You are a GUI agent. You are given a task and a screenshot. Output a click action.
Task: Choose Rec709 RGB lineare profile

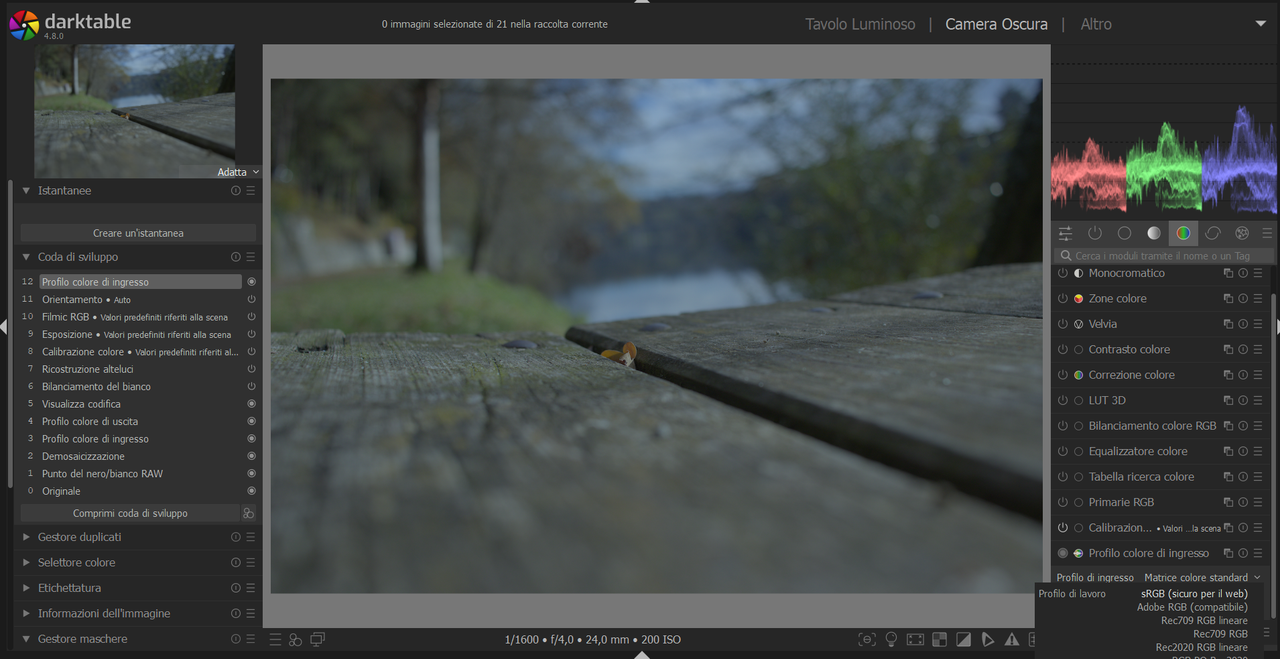(1204, 620)
